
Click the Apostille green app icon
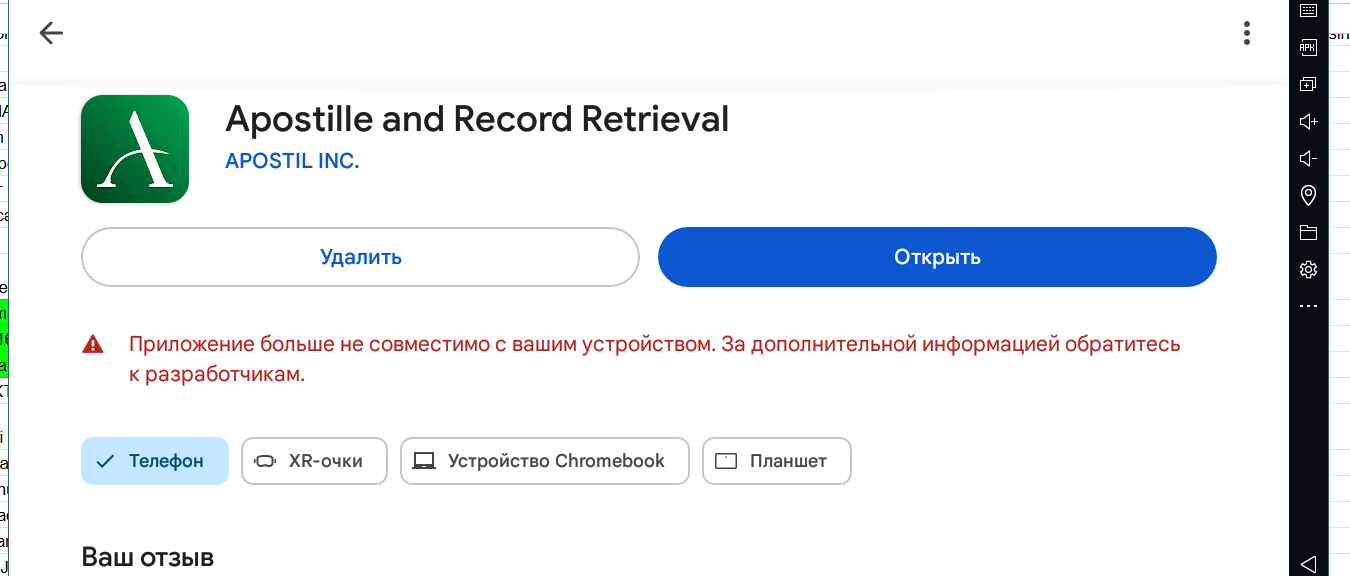pos(135,149)
